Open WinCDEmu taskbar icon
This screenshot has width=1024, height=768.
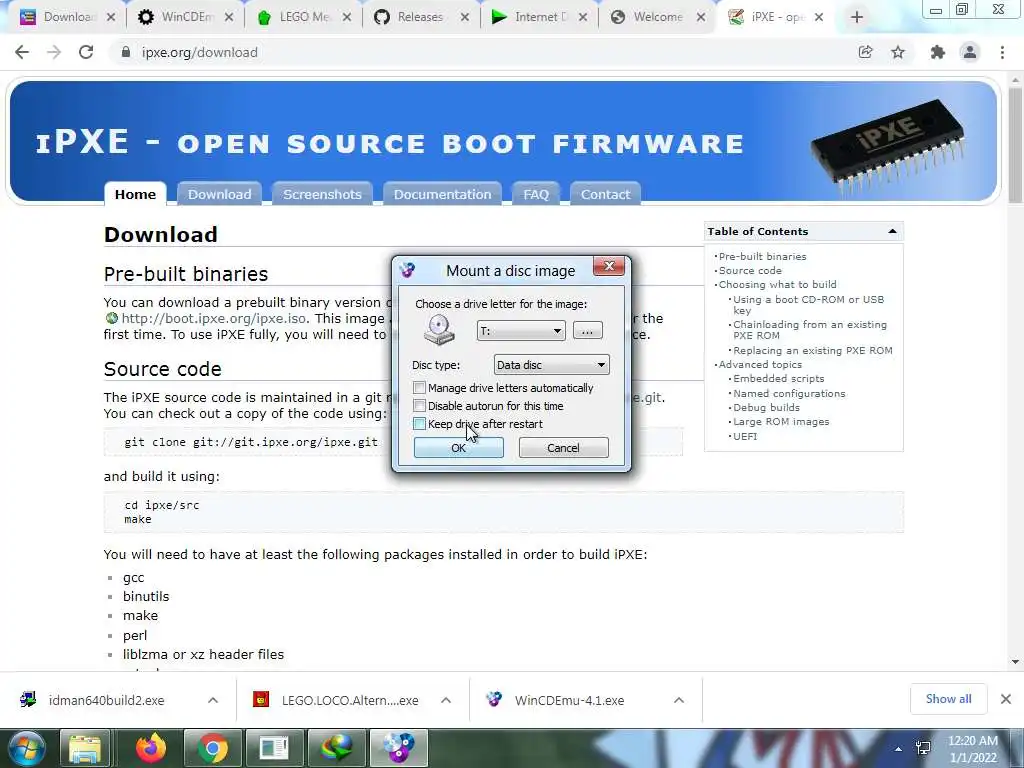pos(398,749)
